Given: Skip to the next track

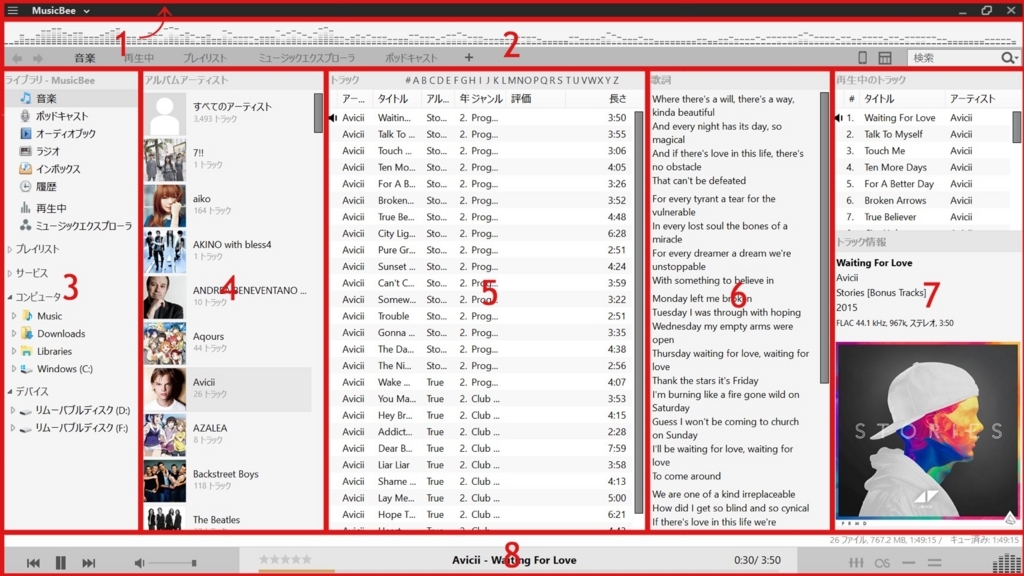Looking at the screenshot, I should 88,562.
